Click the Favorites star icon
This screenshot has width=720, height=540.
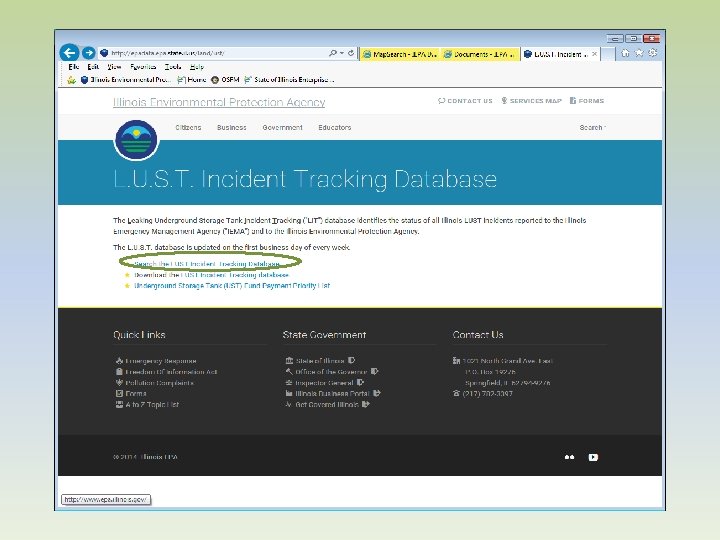tap(639, 53)
